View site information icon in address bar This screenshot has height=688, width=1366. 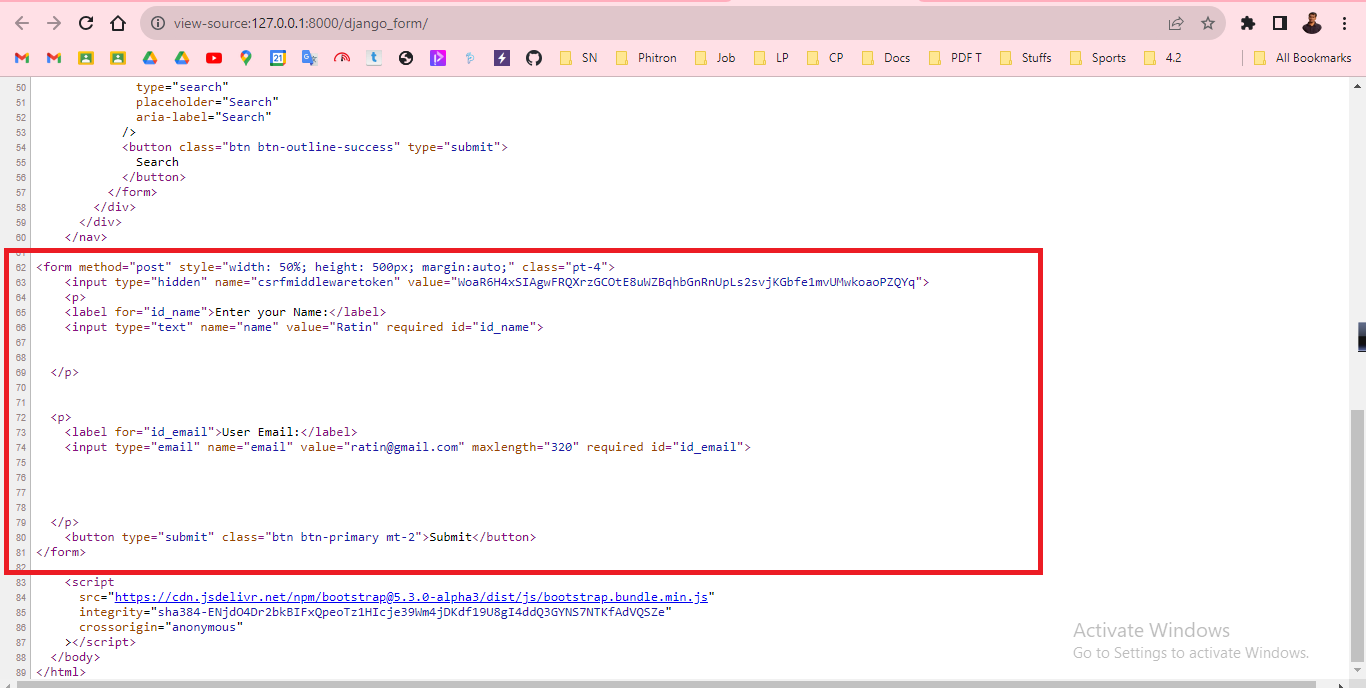(x=156, y=23)
